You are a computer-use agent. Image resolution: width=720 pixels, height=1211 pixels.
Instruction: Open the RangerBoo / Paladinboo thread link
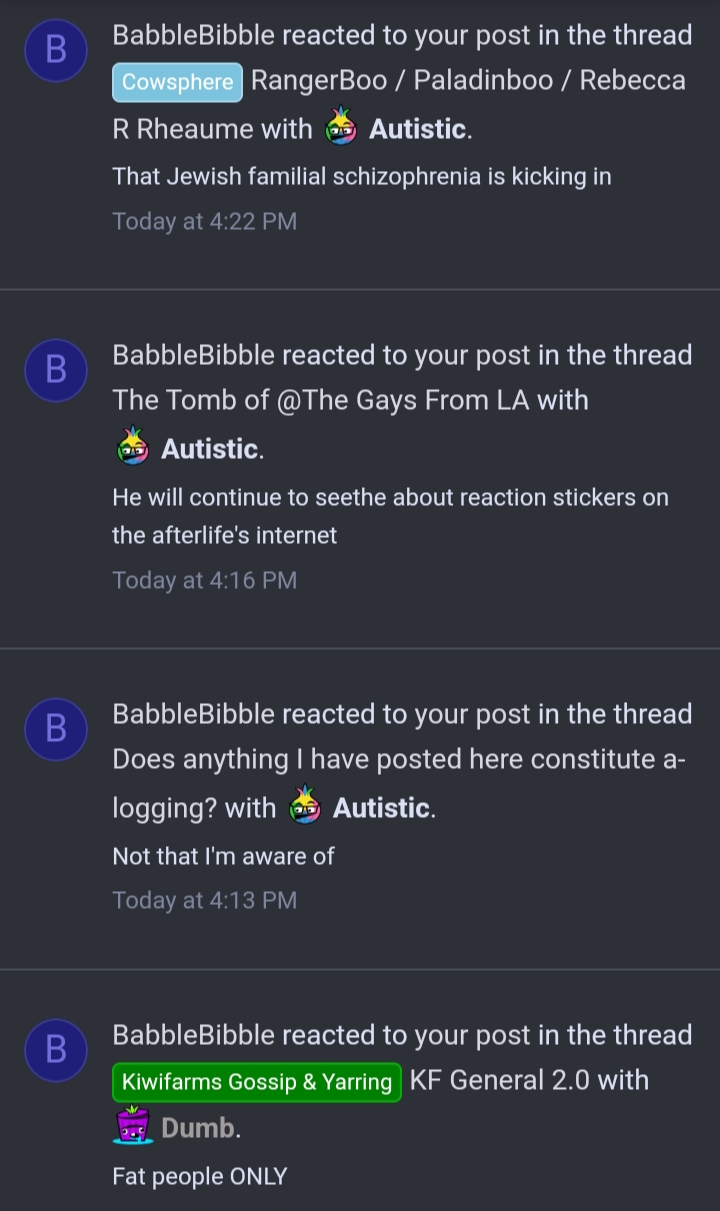(400, 105)
